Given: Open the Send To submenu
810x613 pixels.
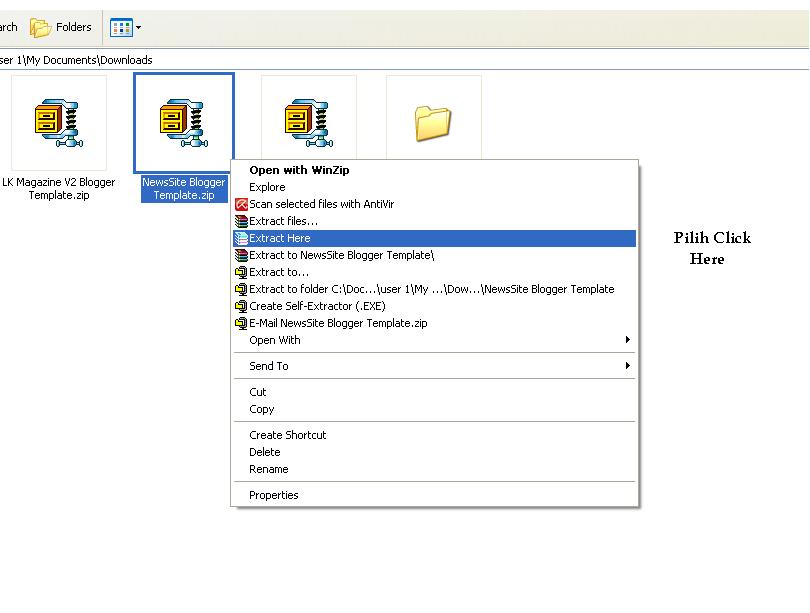Looking at the screenshot, I should tap(434, 366).
